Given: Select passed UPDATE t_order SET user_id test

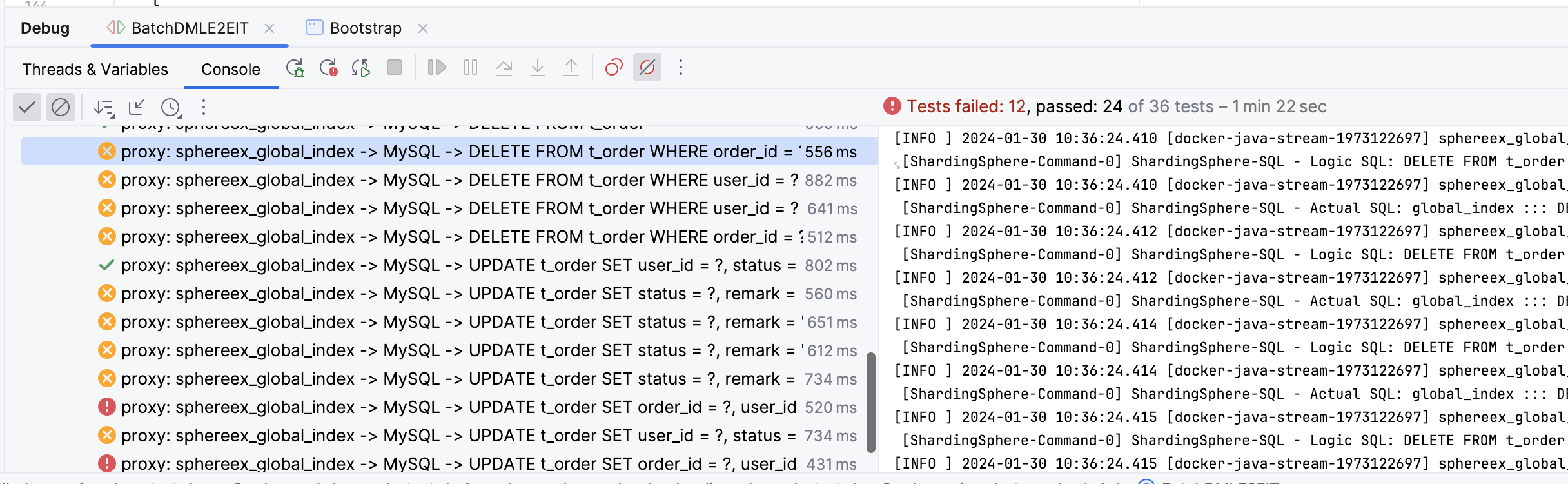Looking at the screenshot, I should pos(451,265).
